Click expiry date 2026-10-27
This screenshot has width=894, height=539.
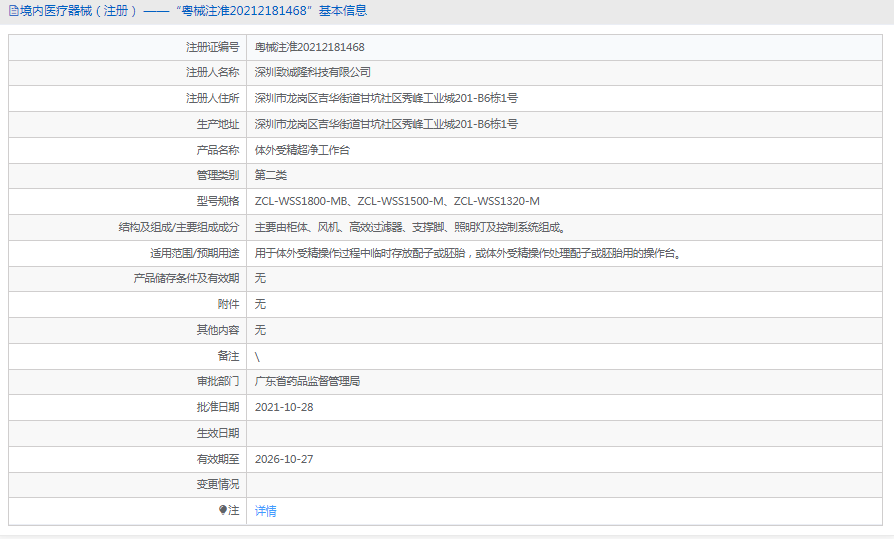pyautogui.click(x=284, y=459)
